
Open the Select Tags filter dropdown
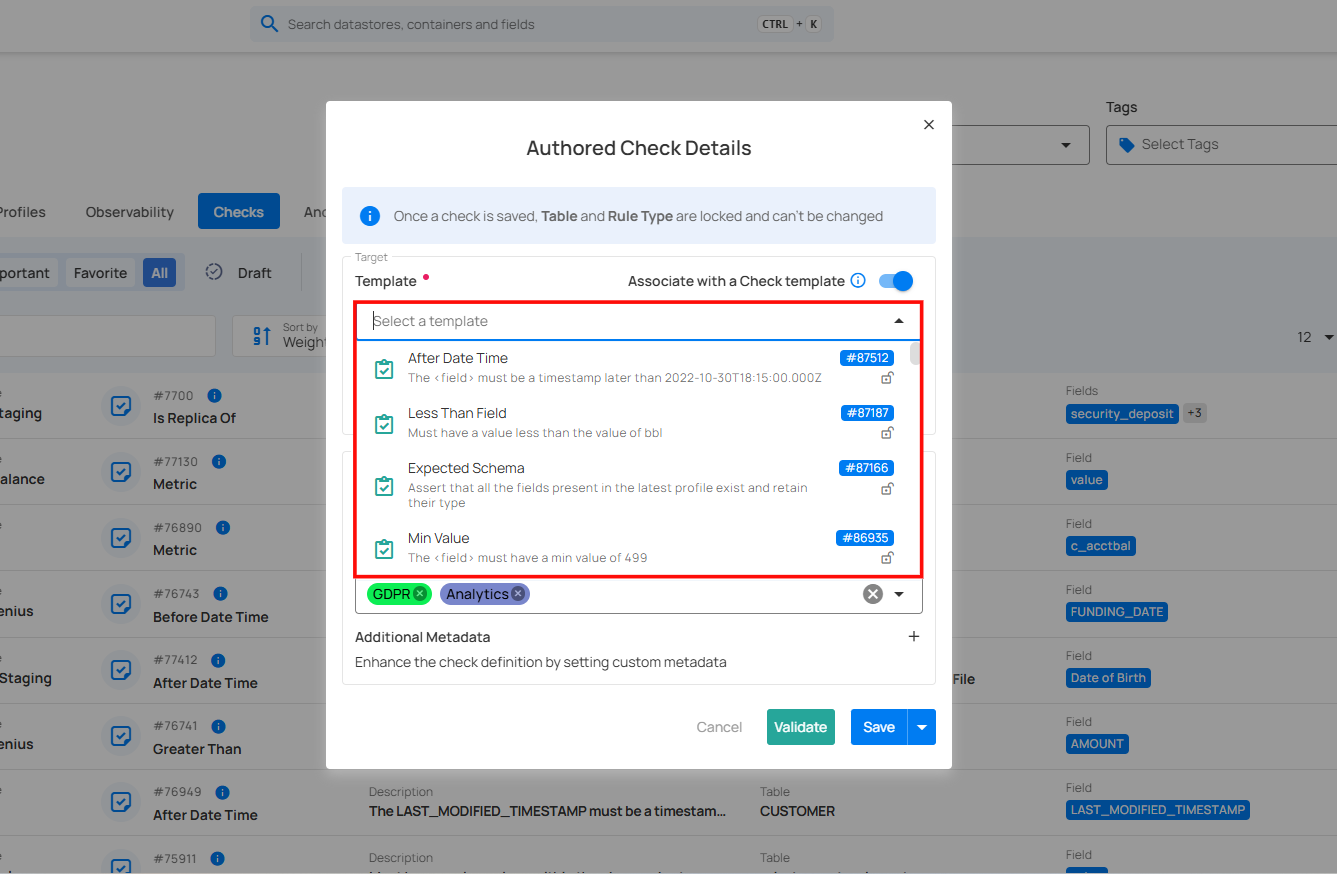pyautogui.click(x=1221, y=145)
